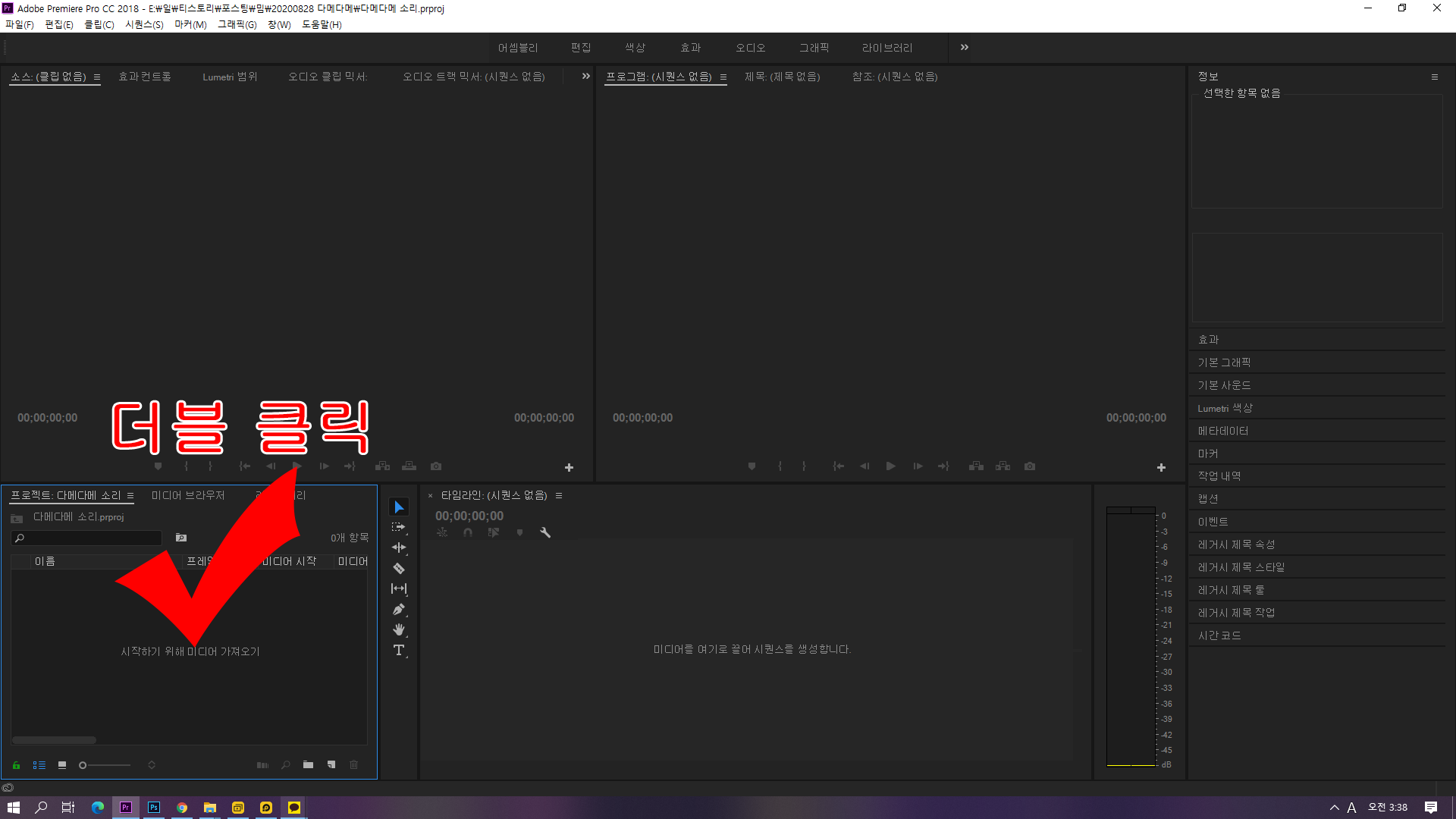1456x819 pixels.
Task: Click the project search input field
Action: (x=91, y=538)
